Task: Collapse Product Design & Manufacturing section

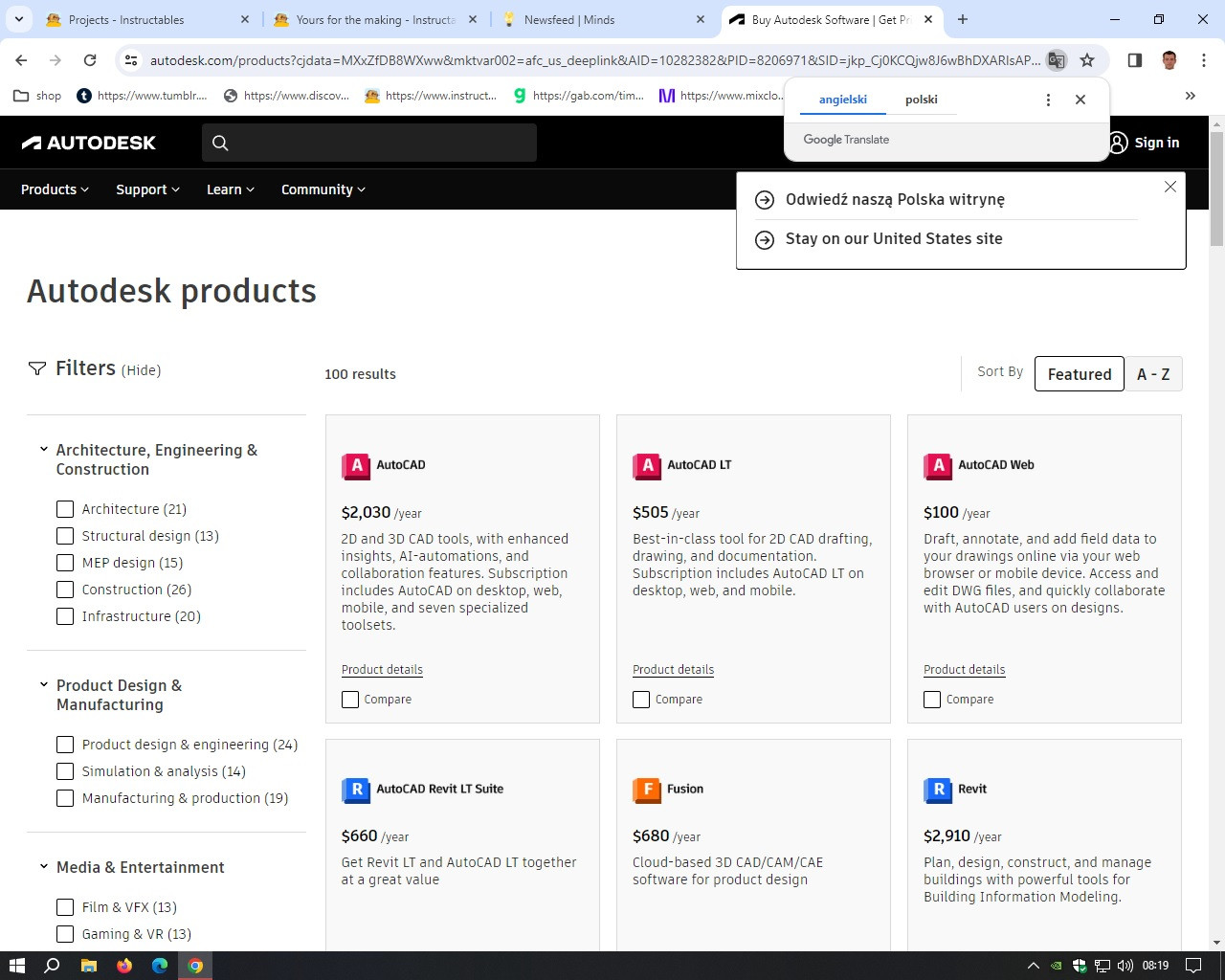Action: 43,684
